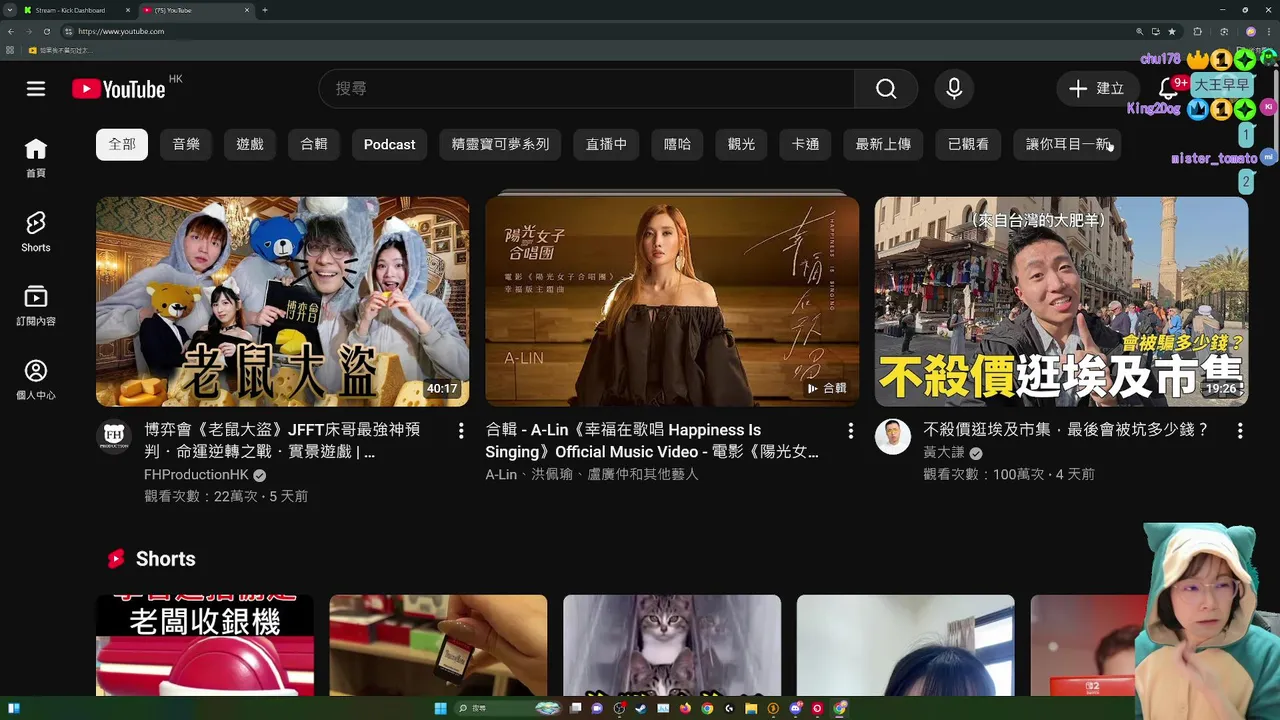
Task: Select the 最新上傳 filter chip
Action: [x=883, y=144]
